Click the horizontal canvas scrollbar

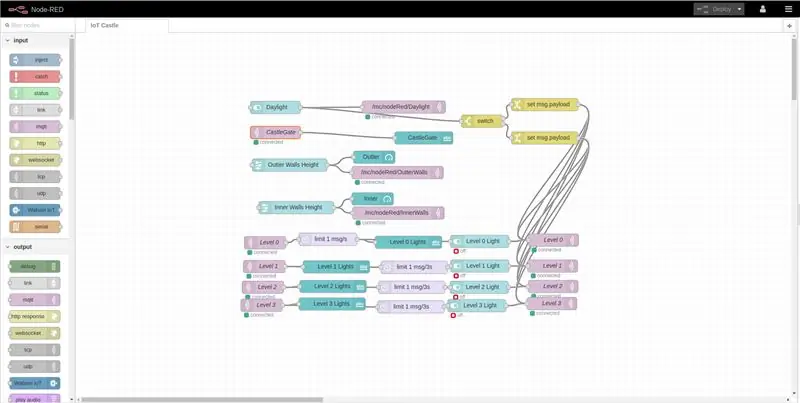[x=202, y=400]
